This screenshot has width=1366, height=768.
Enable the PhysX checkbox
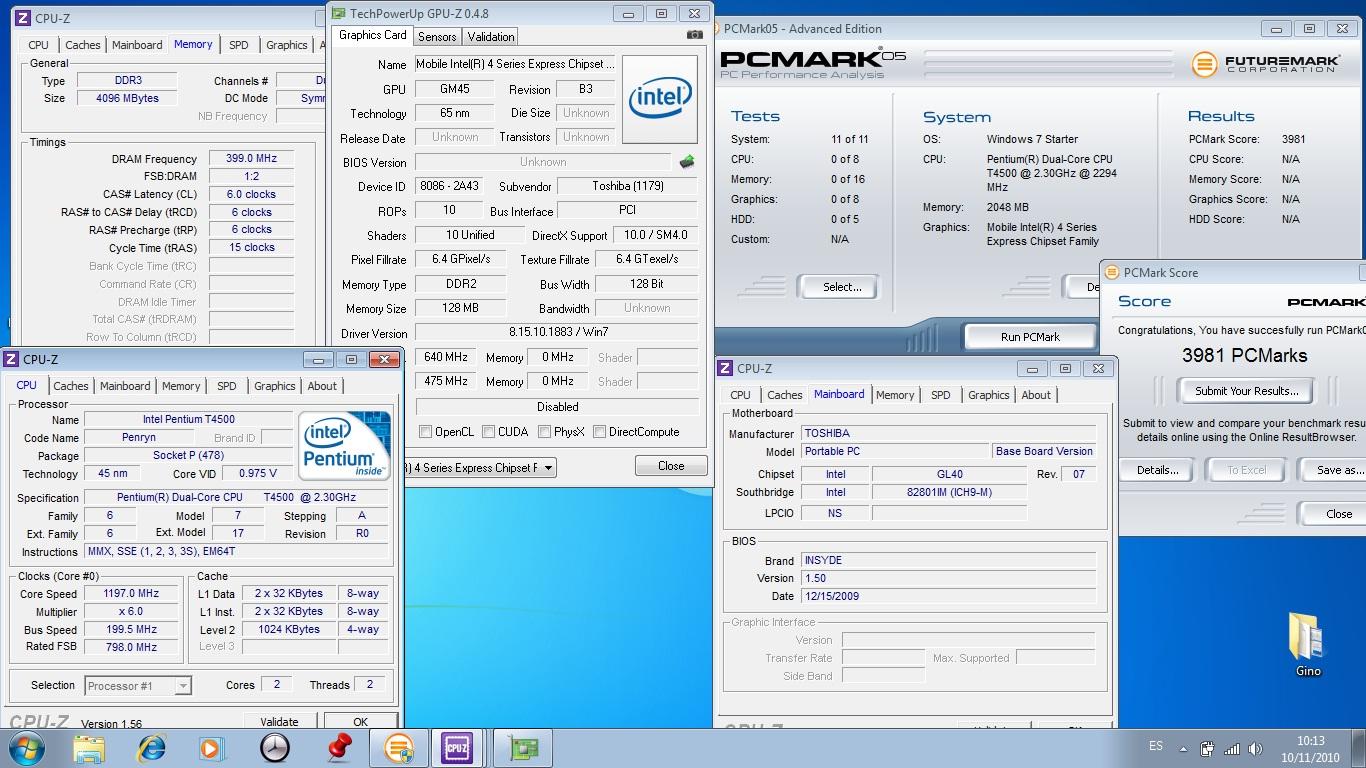pos(544,432)
